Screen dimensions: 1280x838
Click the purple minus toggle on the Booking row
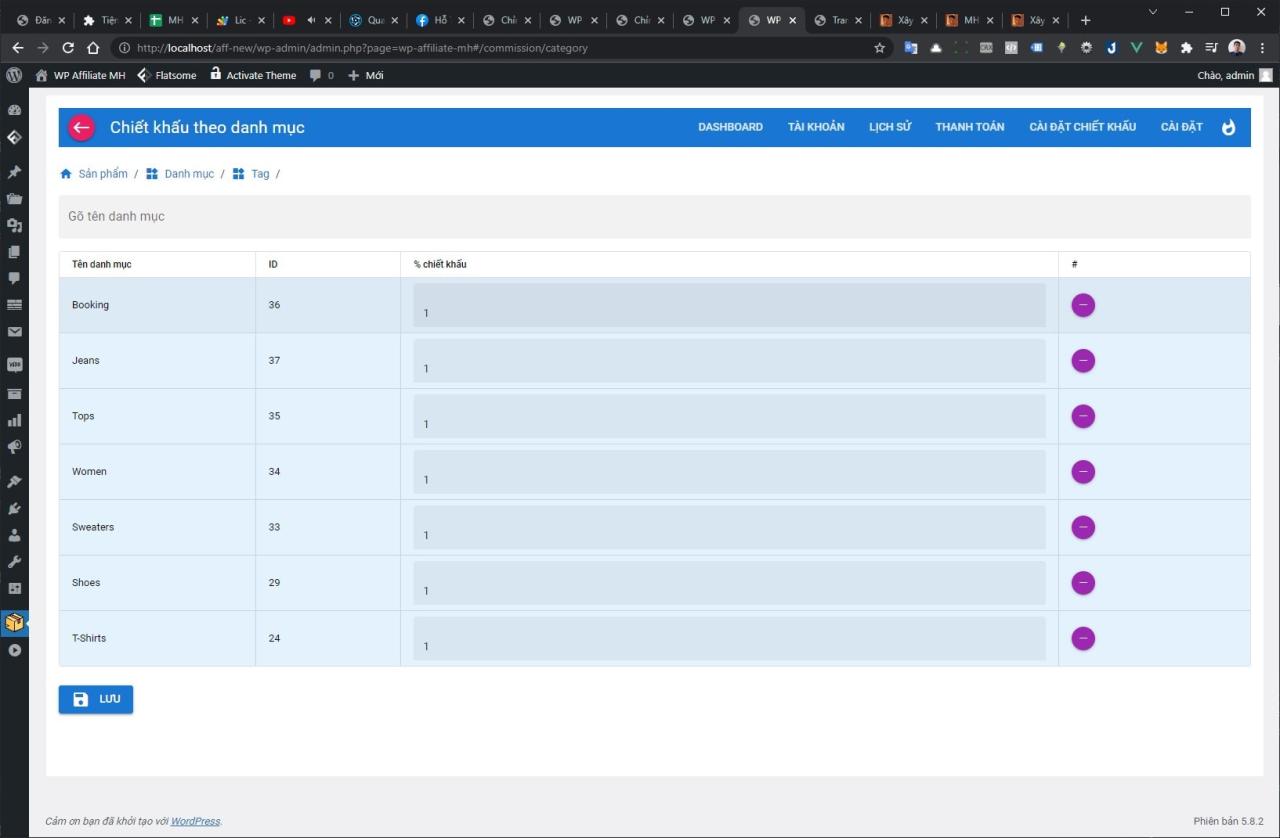[x=1083, y=305]
